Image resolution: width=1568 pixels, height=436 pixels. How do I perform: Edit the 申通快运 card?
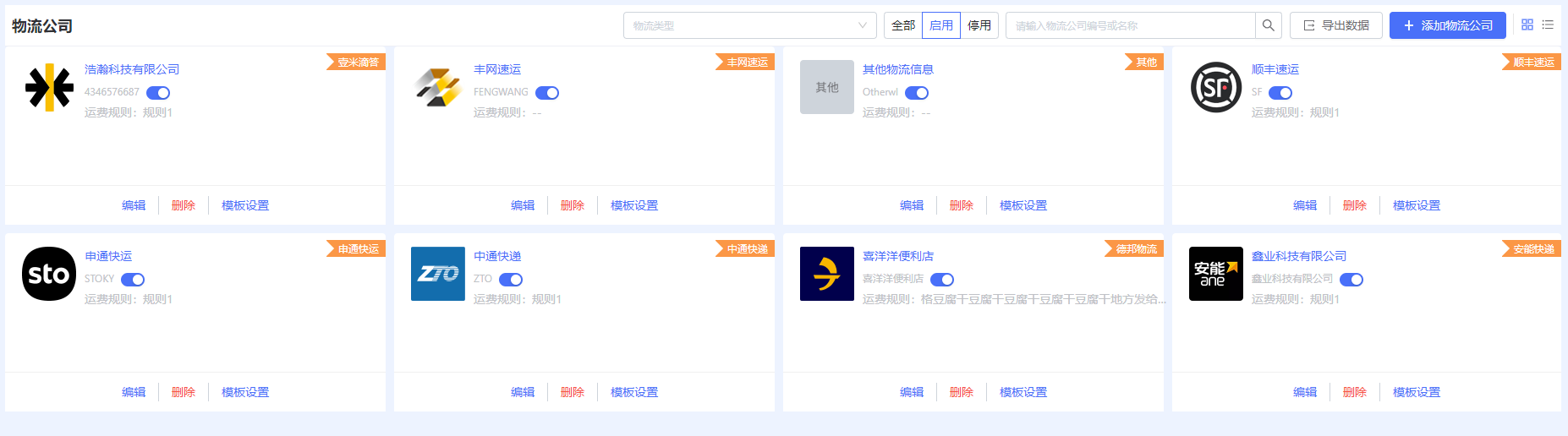click(134, 392)
